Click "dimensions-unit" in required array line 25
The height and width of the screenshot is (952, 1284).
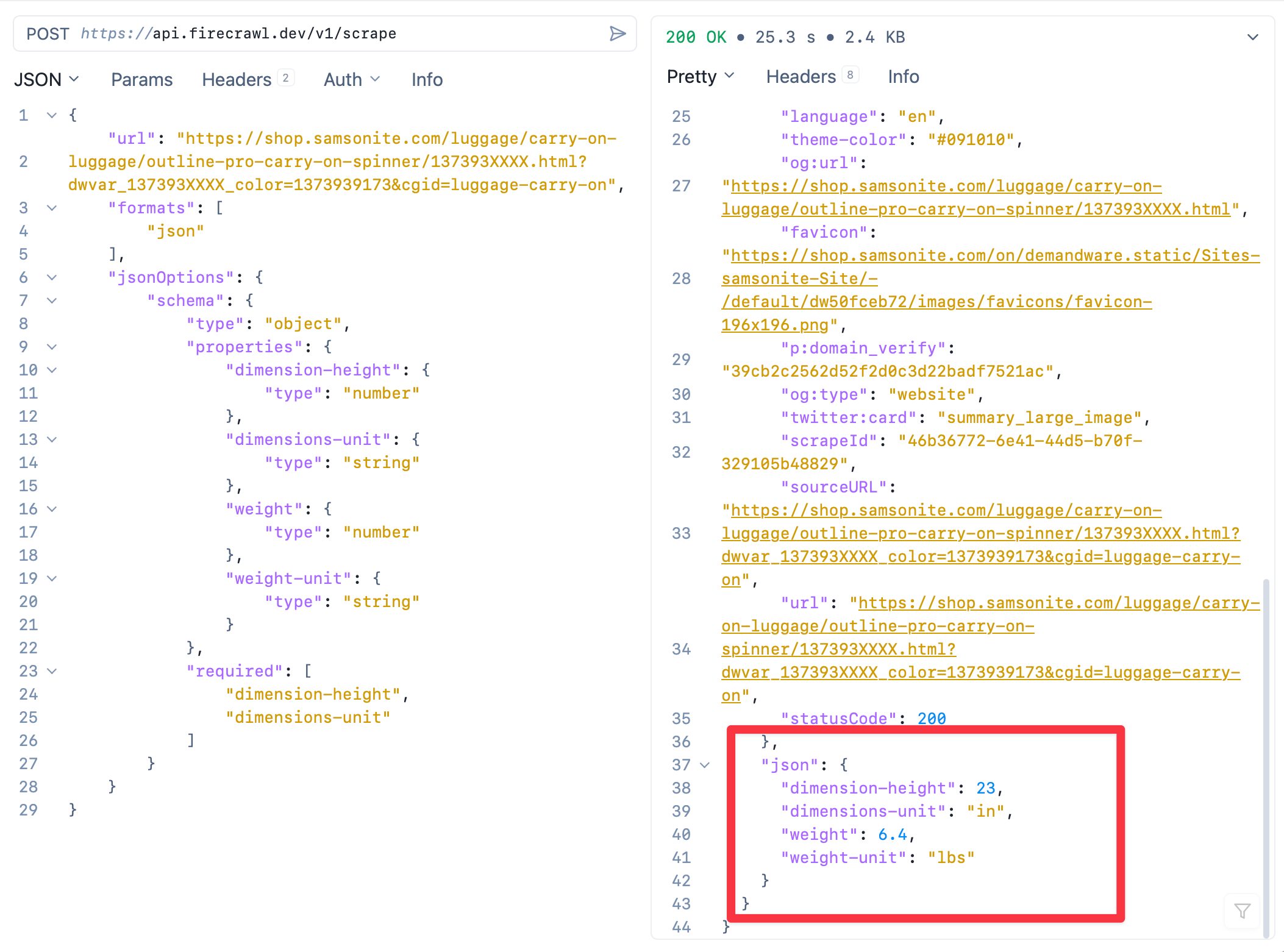(308, 717)
